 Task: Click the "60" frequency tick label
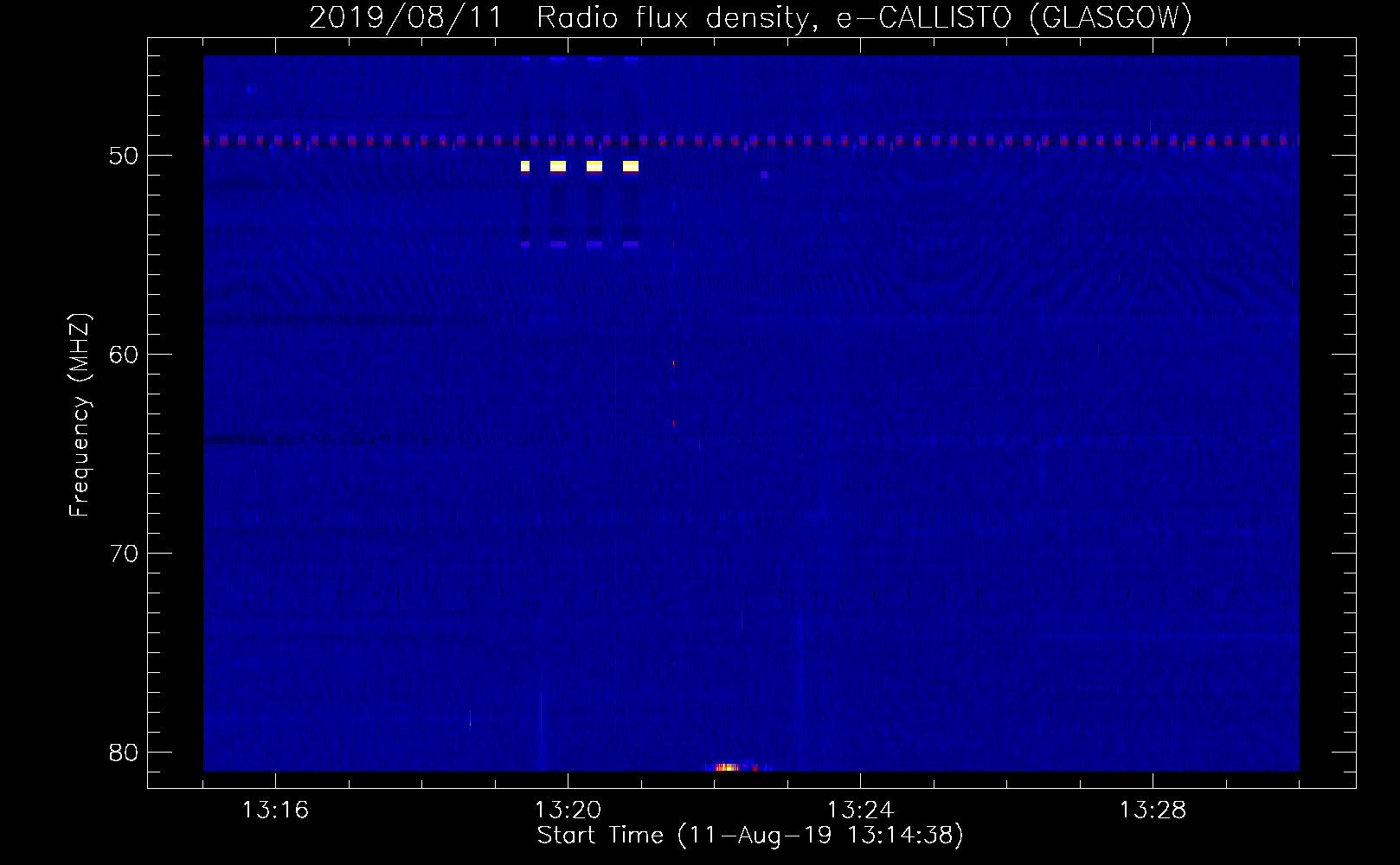124,355
